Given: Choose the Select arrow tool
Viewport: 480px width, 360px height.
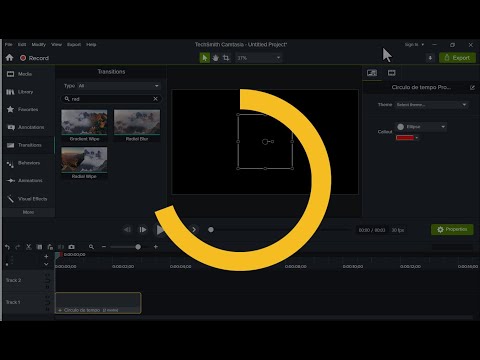Looking at the screenshot, I should pos(204,58).
